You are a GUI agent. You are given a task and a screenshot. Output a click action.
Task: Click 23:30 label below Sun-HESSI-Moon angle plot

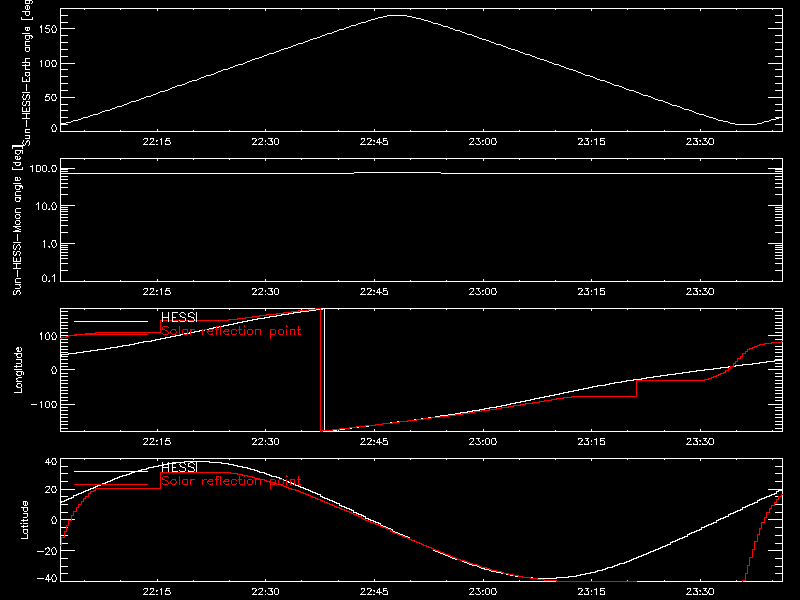tap(700, 291)
